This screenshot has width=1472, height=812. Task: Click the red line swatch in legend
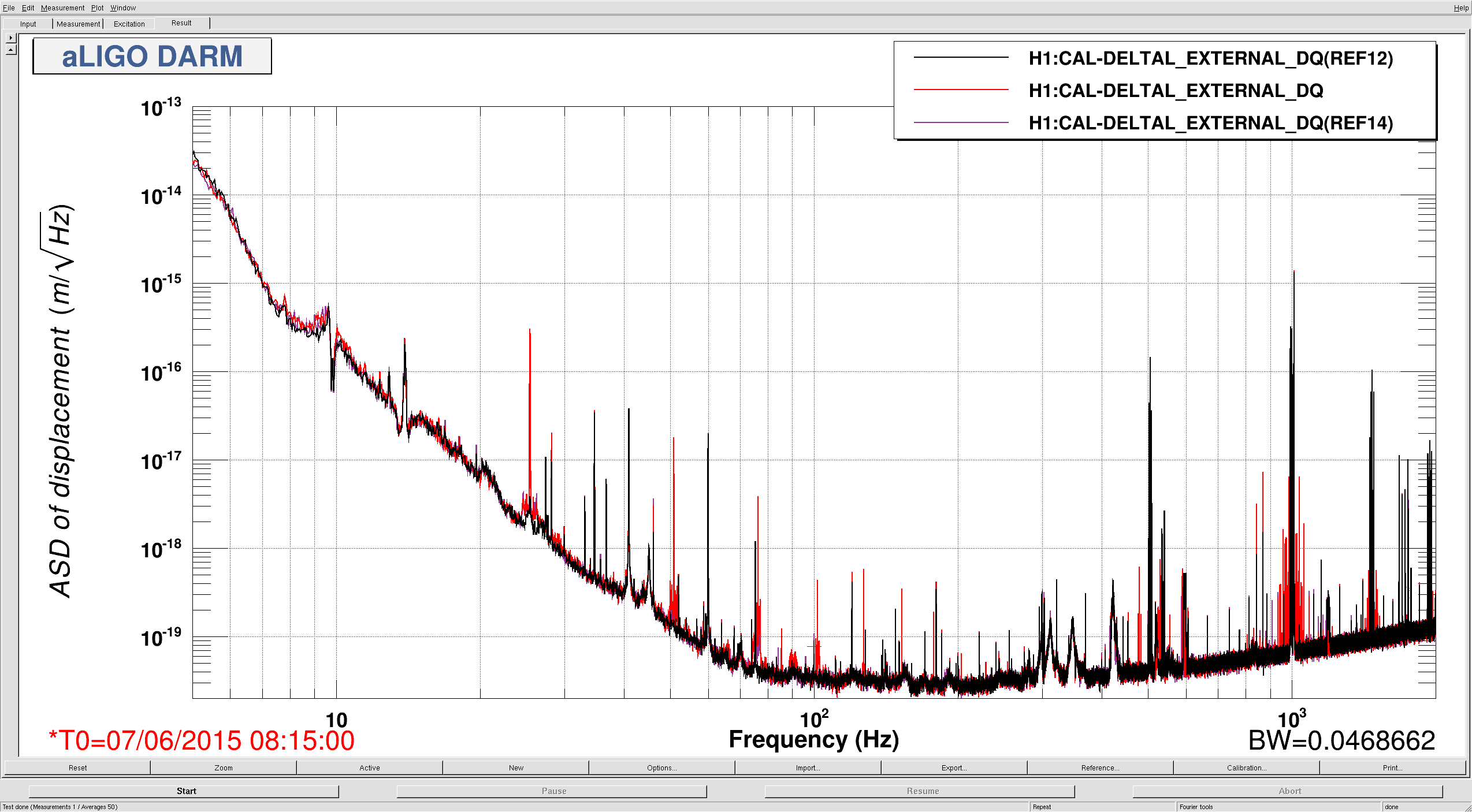click(961, 90)
